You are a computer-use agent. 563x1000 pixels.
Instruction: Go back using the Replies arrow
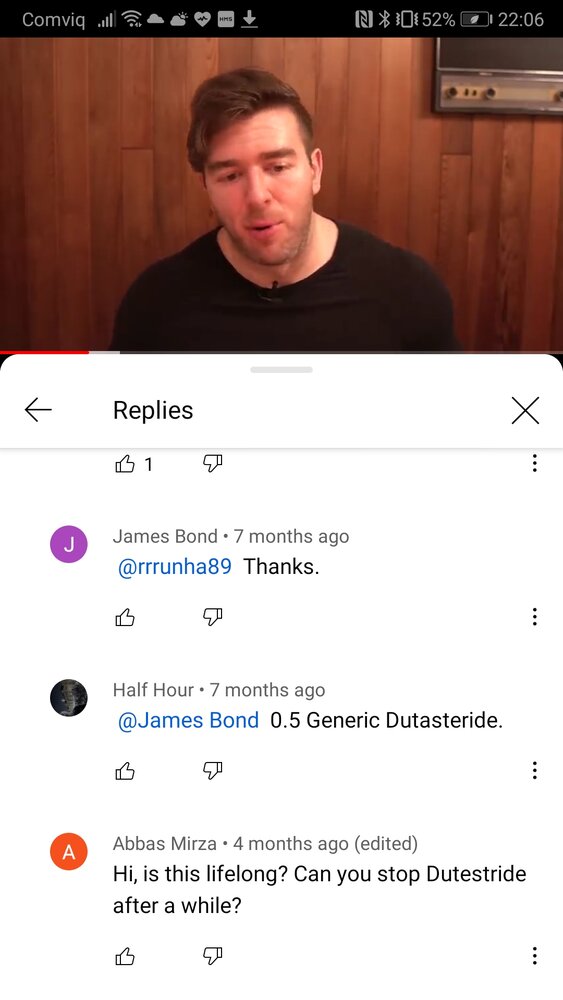click(38, 410)
